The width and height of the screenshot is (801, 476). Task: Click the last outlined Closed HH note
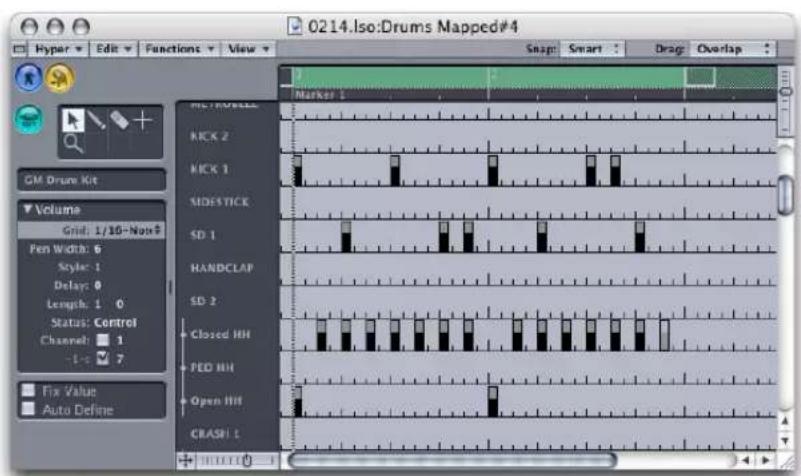[x=664, y=335]
